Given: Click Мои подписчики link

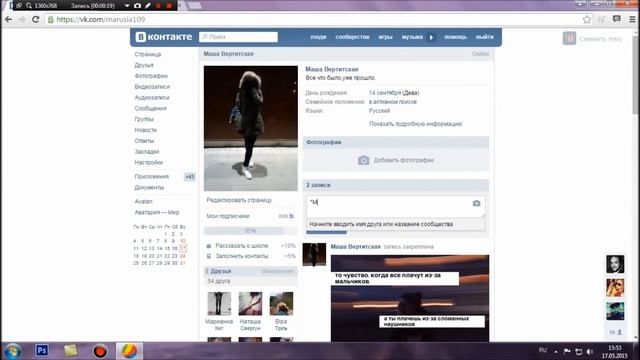Looking at the screenshot, I should click(x=228, y=216).
